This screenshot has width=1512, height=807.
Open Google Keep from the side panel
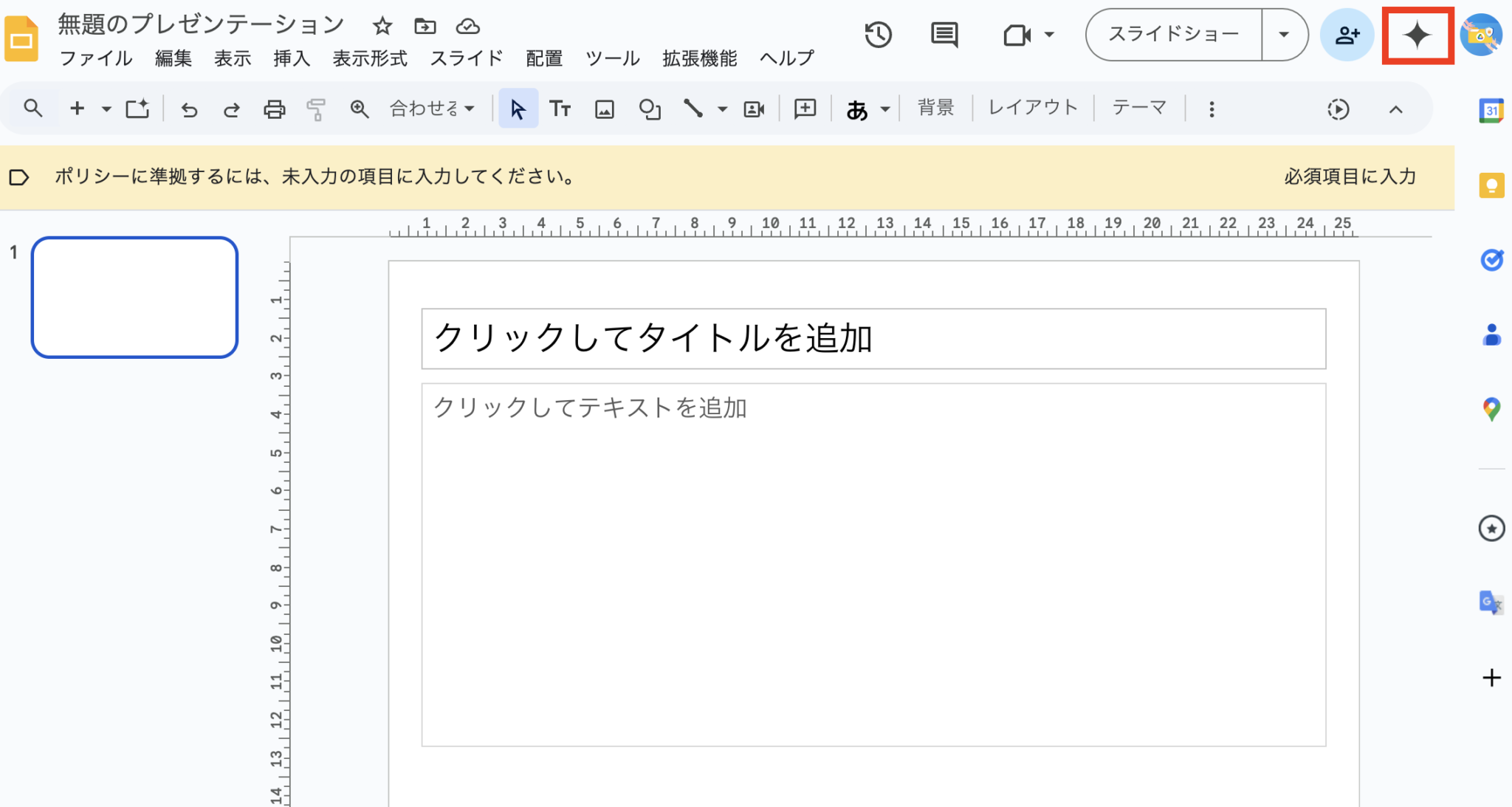(1493, 185)
